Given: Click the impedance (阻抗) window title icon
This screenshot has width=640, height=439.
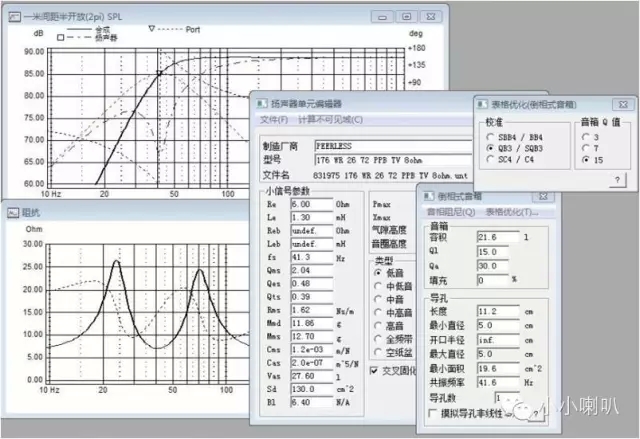Looking at the screenshot, I should 10,212.
